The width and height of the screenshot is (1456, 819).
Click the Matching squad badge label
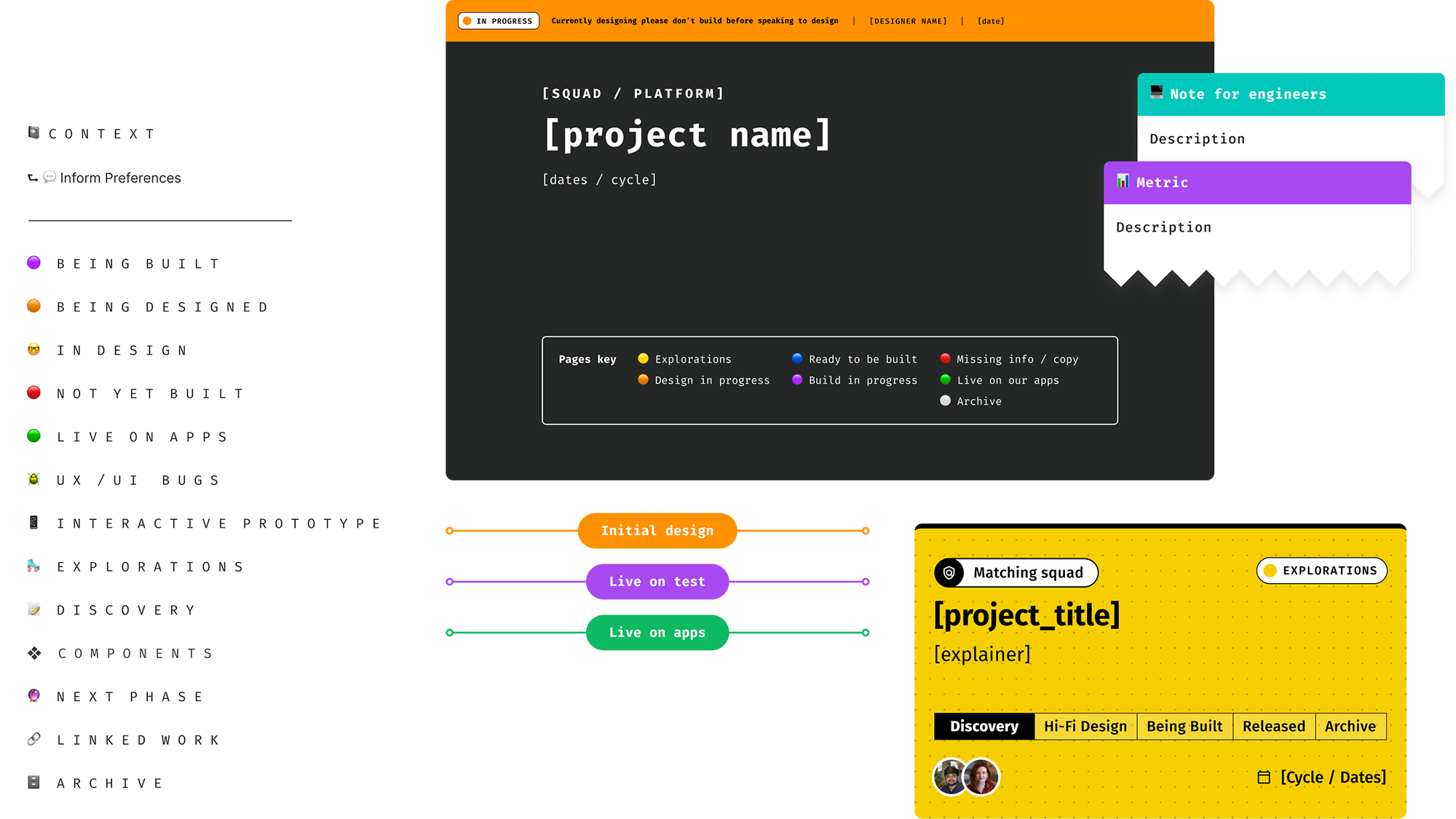point(1028,573)
